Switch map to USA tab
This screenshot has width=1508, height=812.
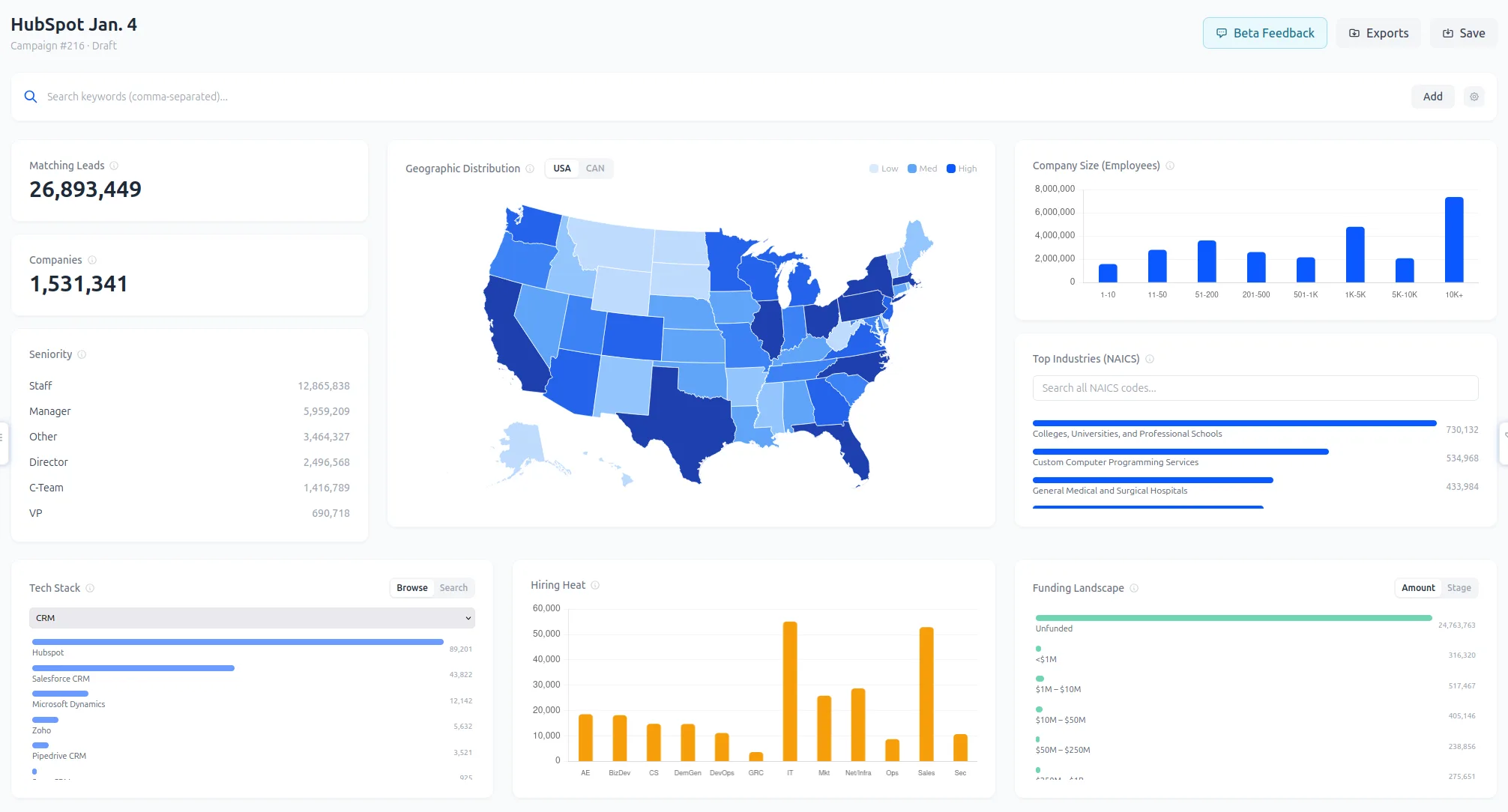(562, 169)
